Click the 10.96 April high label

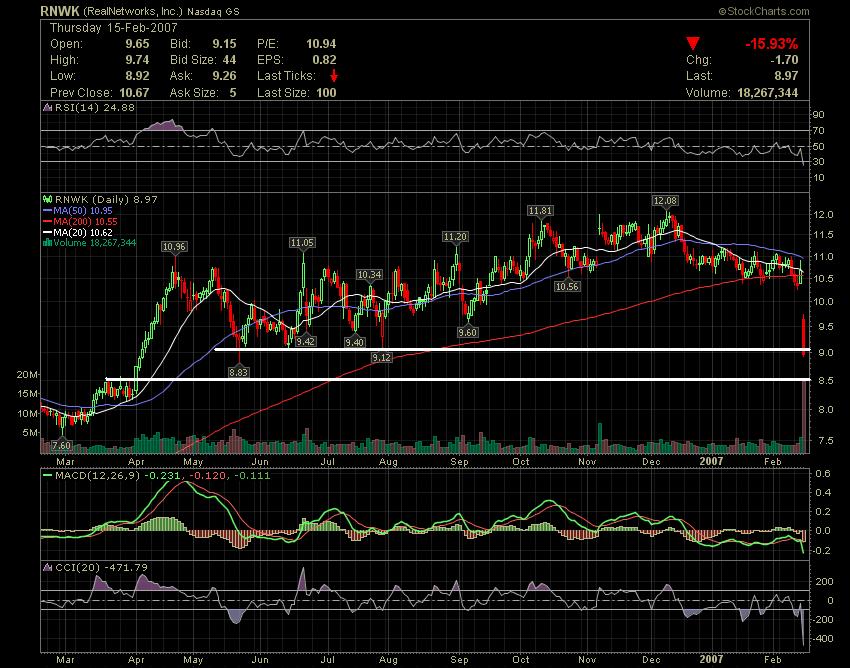[x=174, y=247]
